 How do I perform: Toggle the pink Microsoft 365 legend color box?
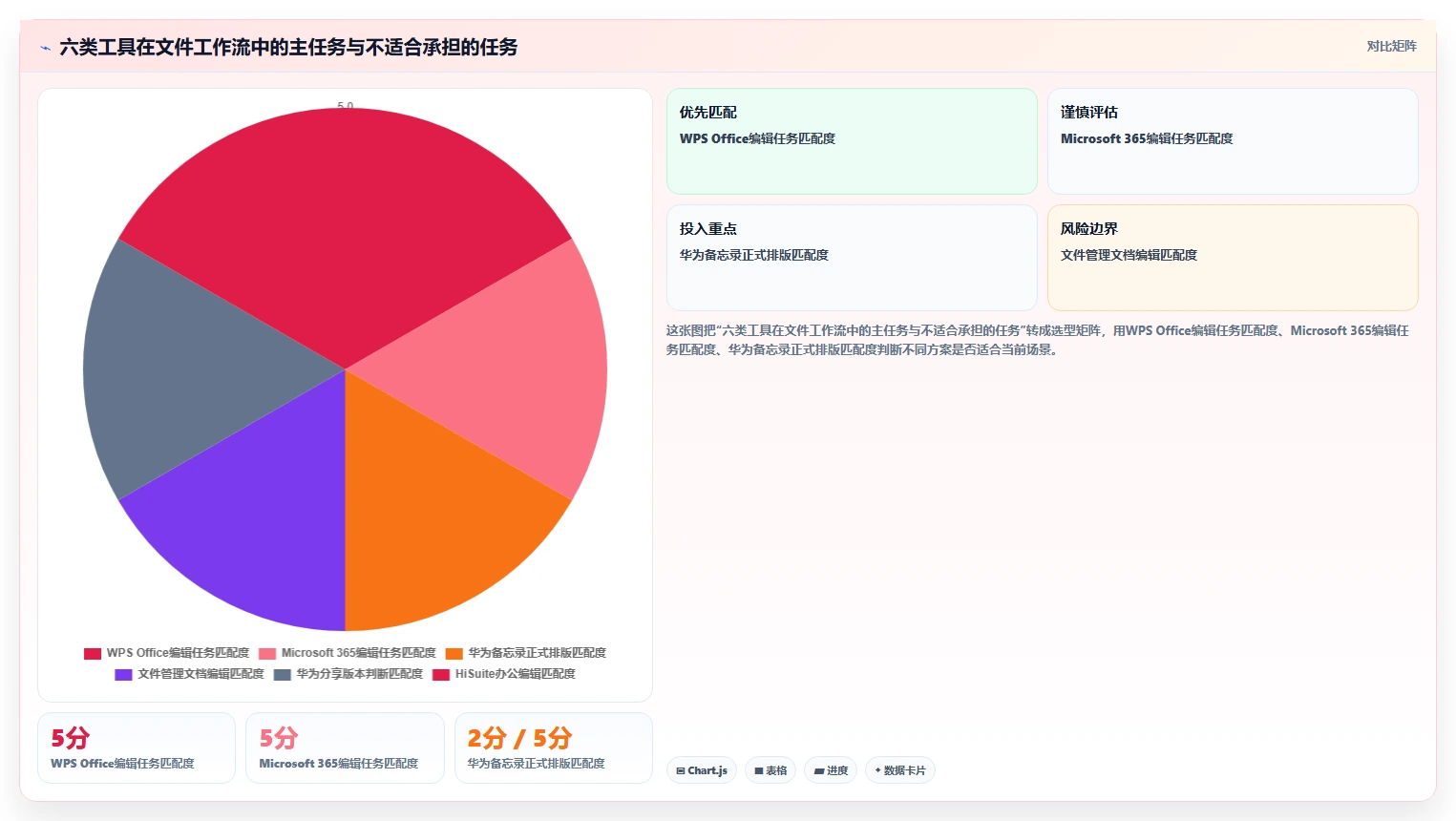(x=267, y=654)
